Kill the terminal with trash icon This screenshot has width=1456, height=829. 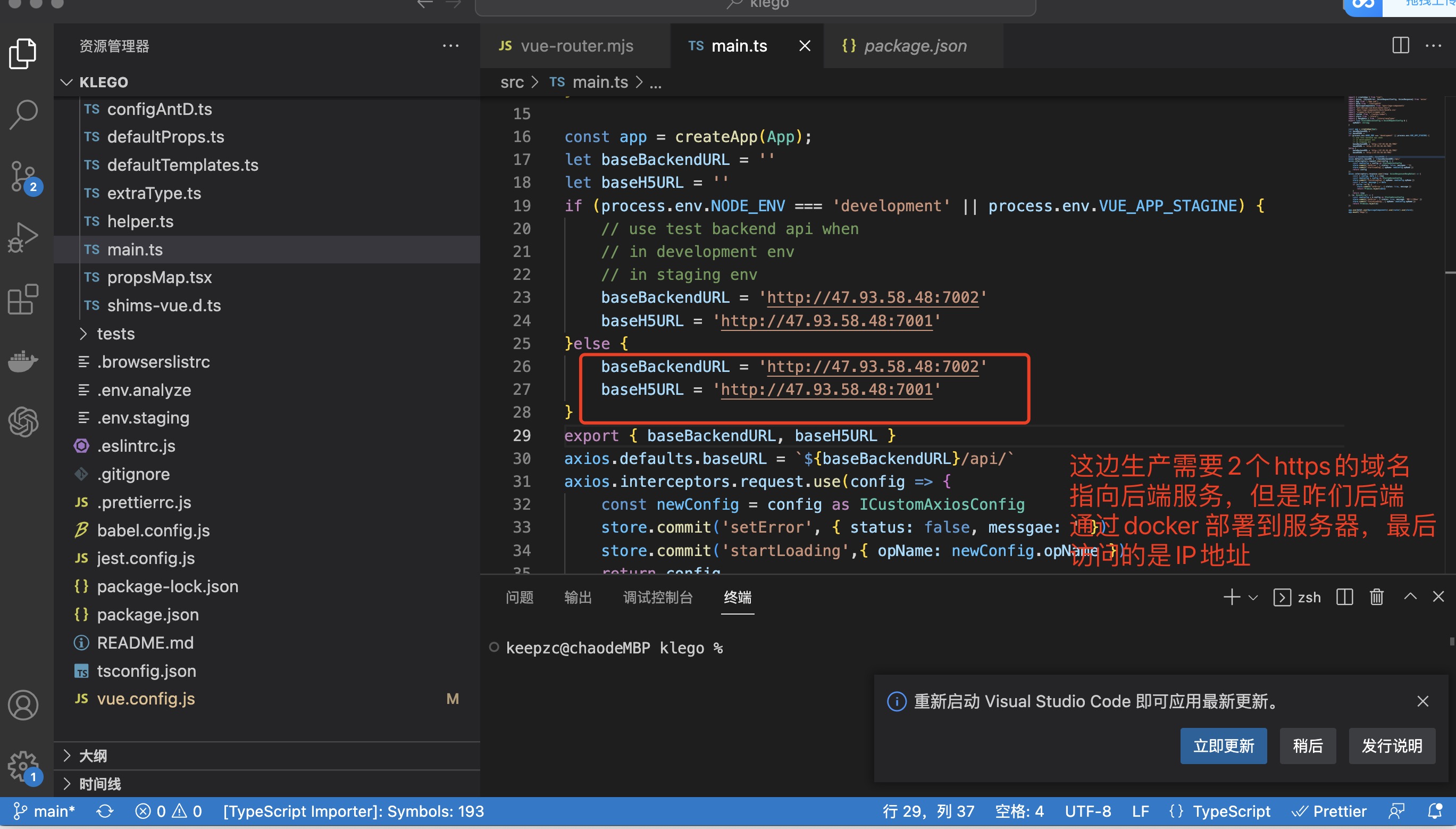1376,596
